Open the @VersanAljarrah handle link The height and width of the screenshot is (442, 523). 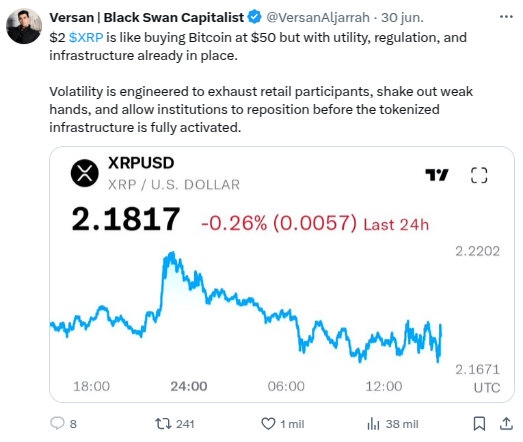click(318, 17)
